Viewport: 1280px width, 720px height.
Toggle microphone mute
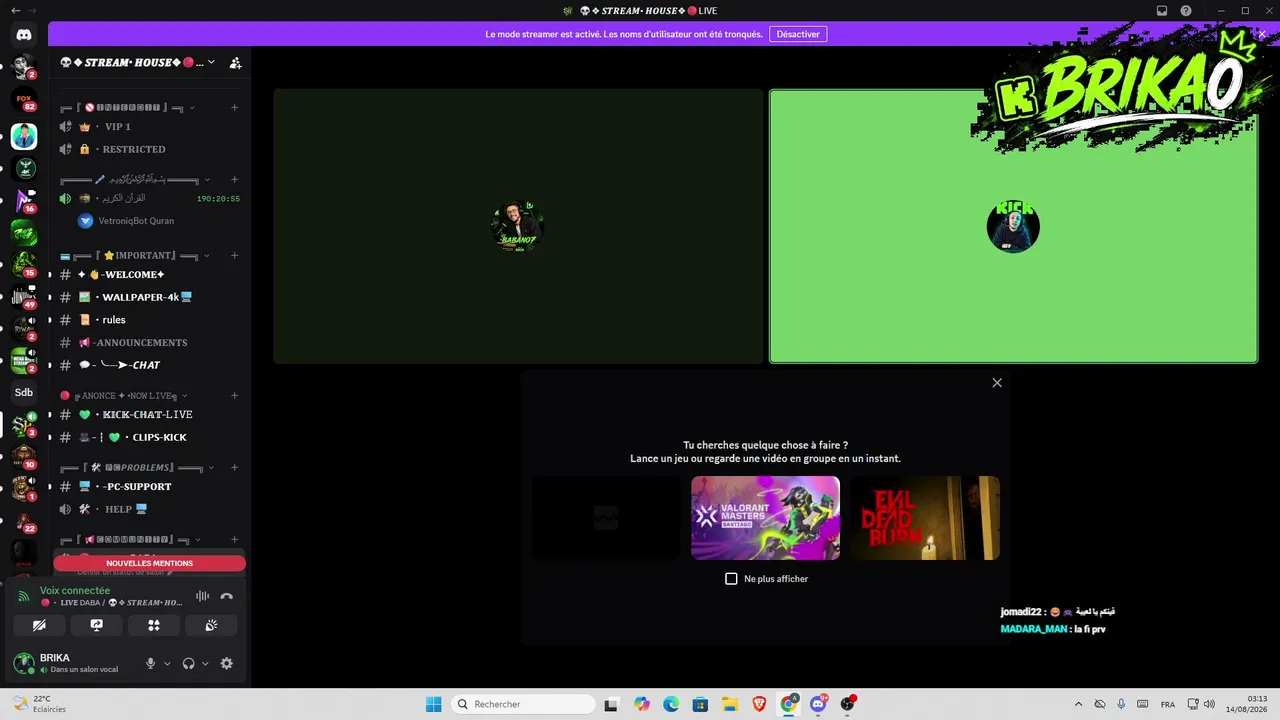click(x=150, y=663)
